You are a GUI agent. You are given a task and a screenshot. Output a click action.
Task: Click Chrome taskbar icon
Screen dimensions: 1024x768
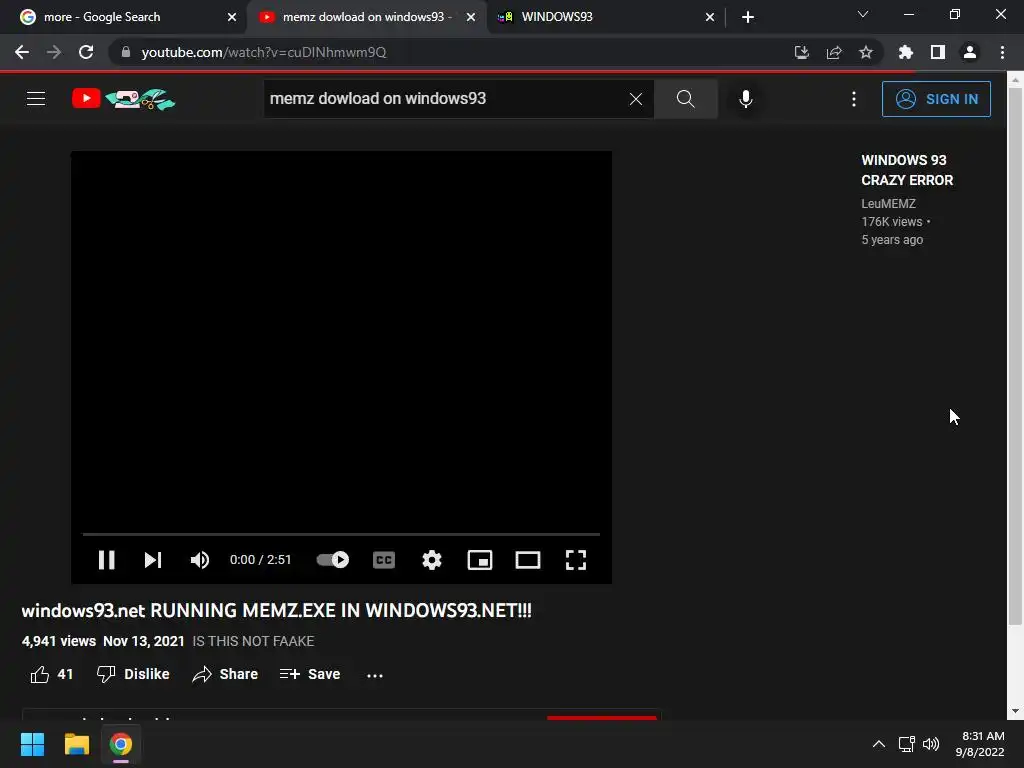[121, 744]
